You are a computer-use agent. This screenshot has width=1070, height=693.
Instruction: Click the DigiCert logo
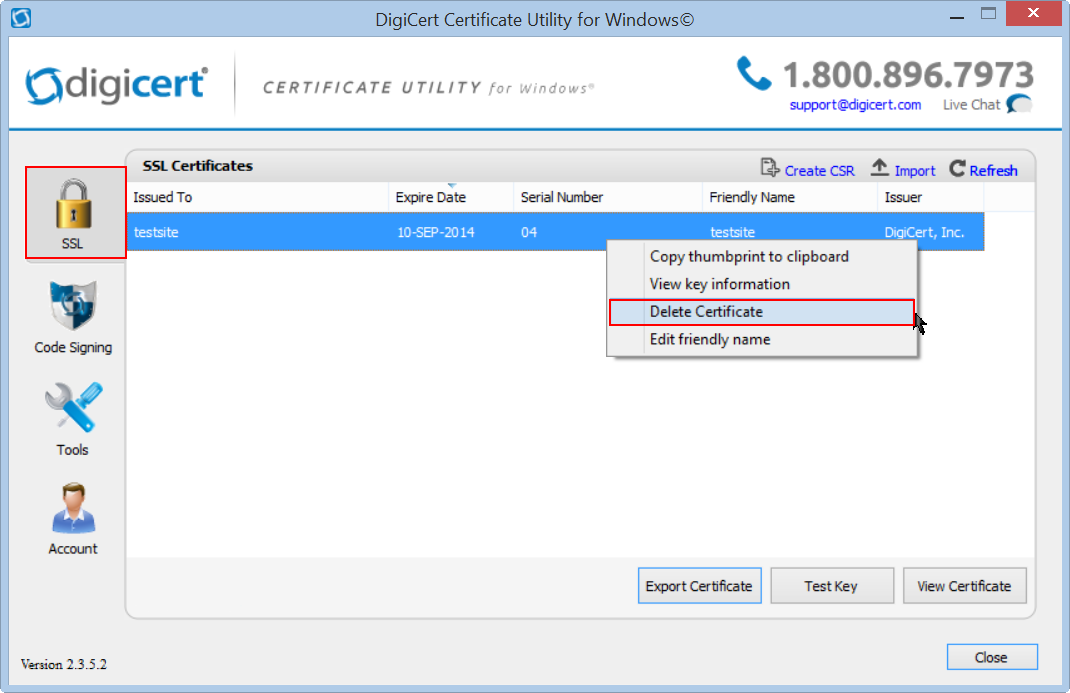tap(116, 85)
